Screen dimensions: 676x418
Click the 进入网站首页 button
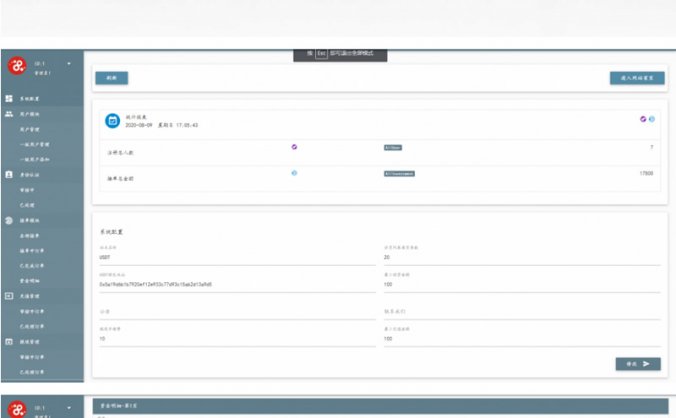pos(636,77)
